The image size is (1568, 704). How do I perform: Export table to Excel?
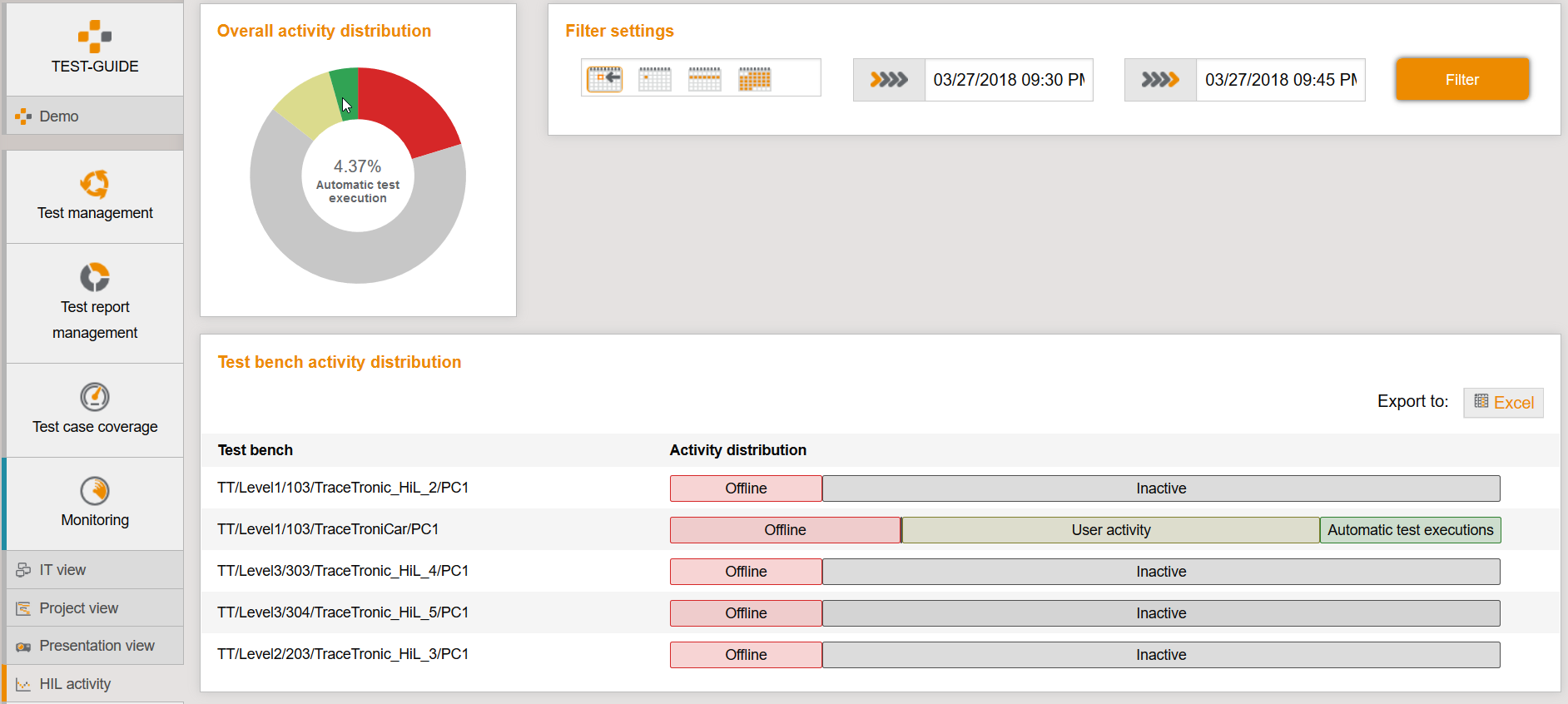[x=1503, y=403]
